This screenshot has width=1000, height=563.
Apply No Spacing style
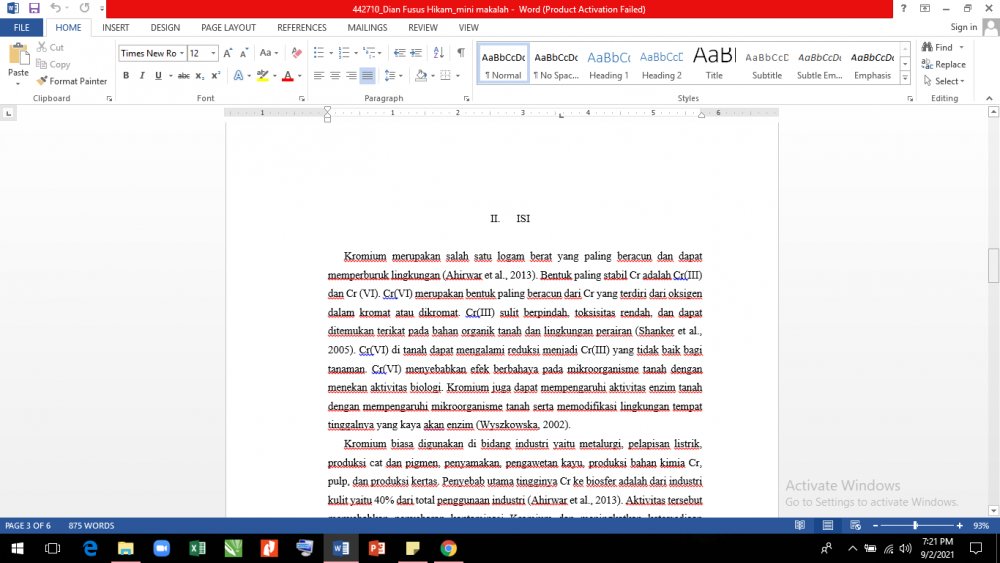(556, 63)
